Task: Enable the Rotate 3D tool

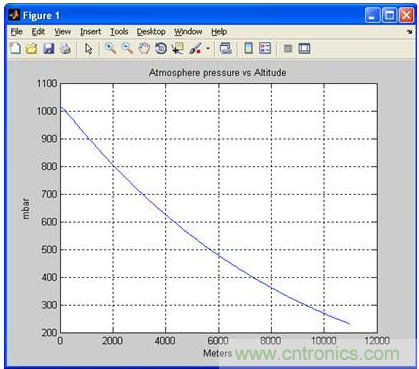Action: point(161,49)
